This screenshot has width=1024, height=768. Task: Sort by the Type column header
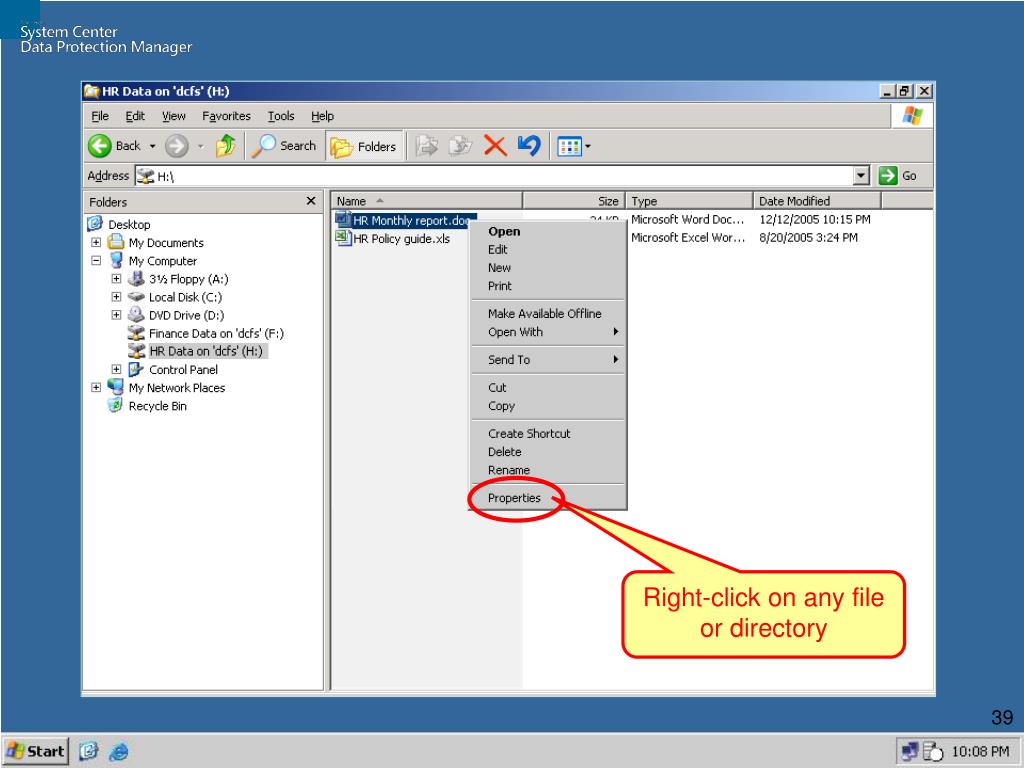[690, 201]
